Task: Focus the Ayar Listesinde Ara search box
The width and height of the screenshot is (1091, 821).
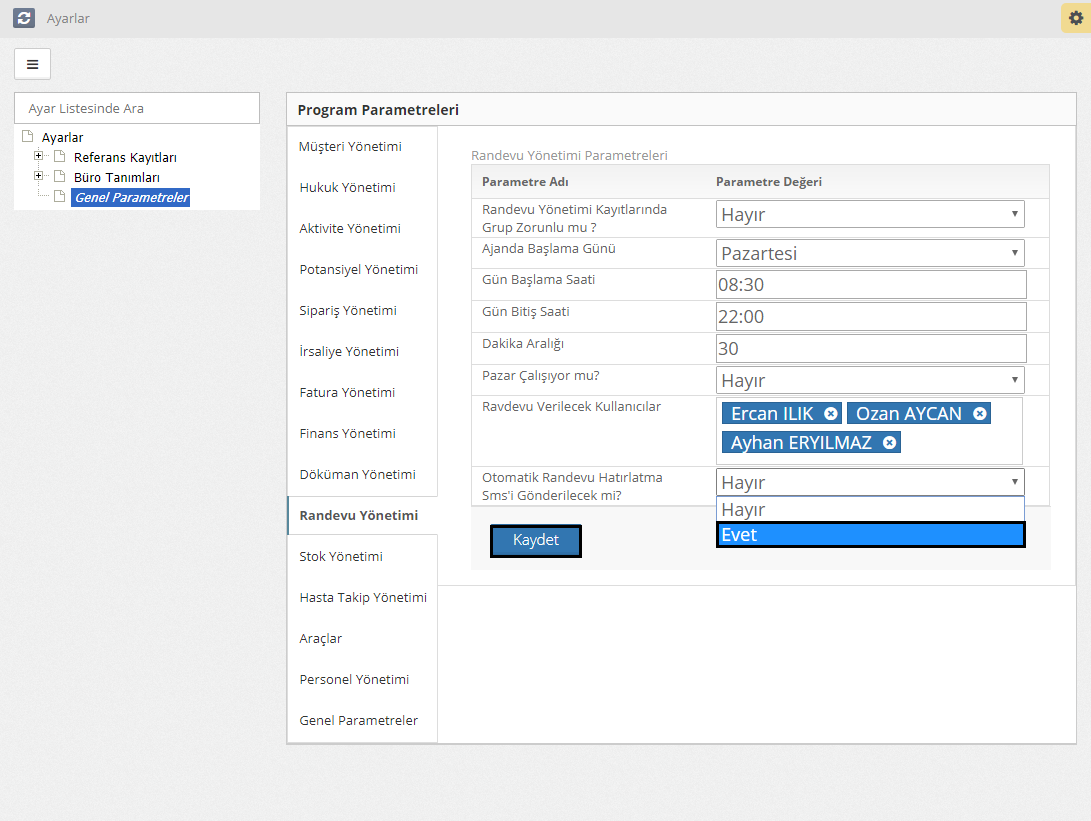Action: pyautogui.click(x=137, y=108)
